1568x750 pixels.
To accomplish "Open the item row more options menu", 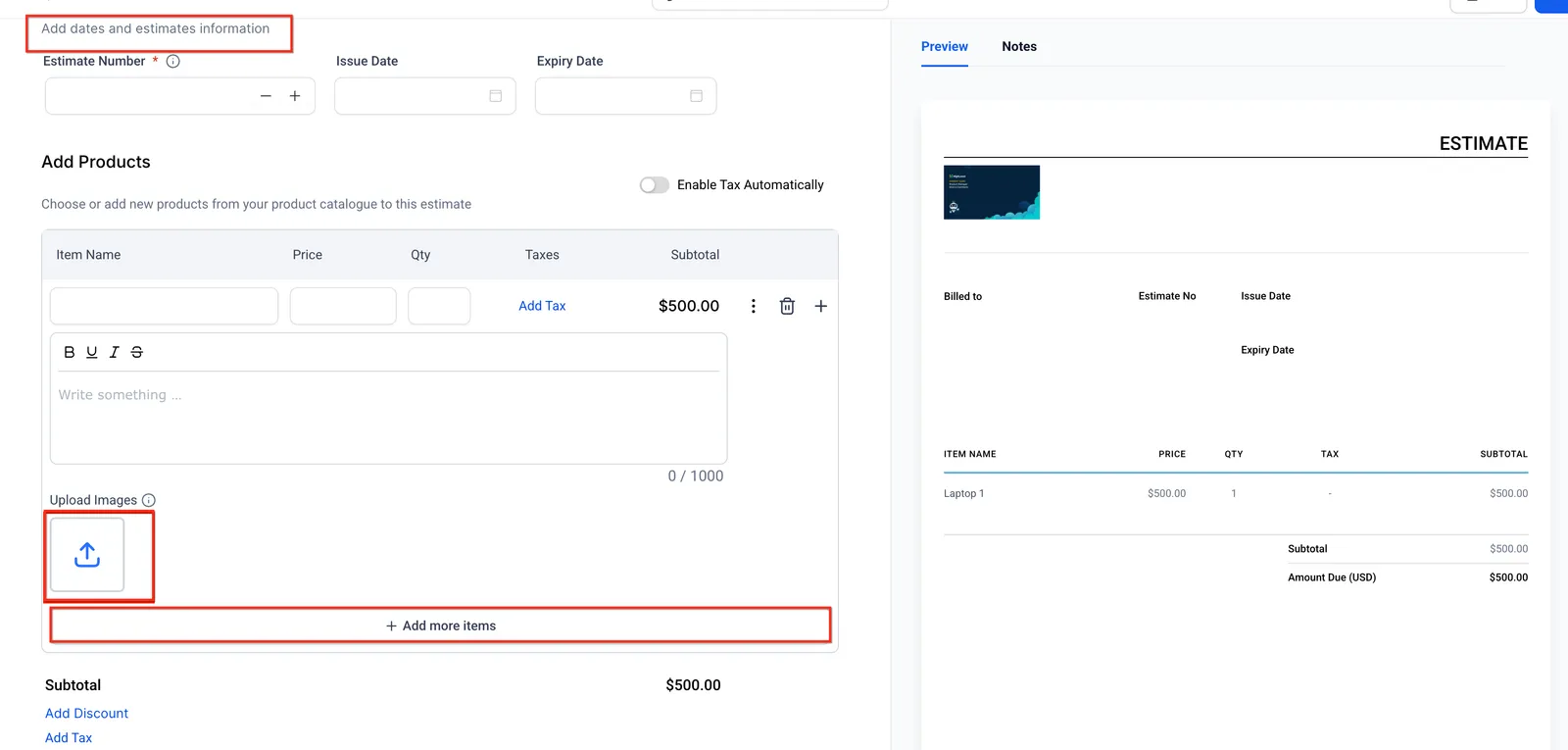I will pyautogui.click(x=753, y=306).
